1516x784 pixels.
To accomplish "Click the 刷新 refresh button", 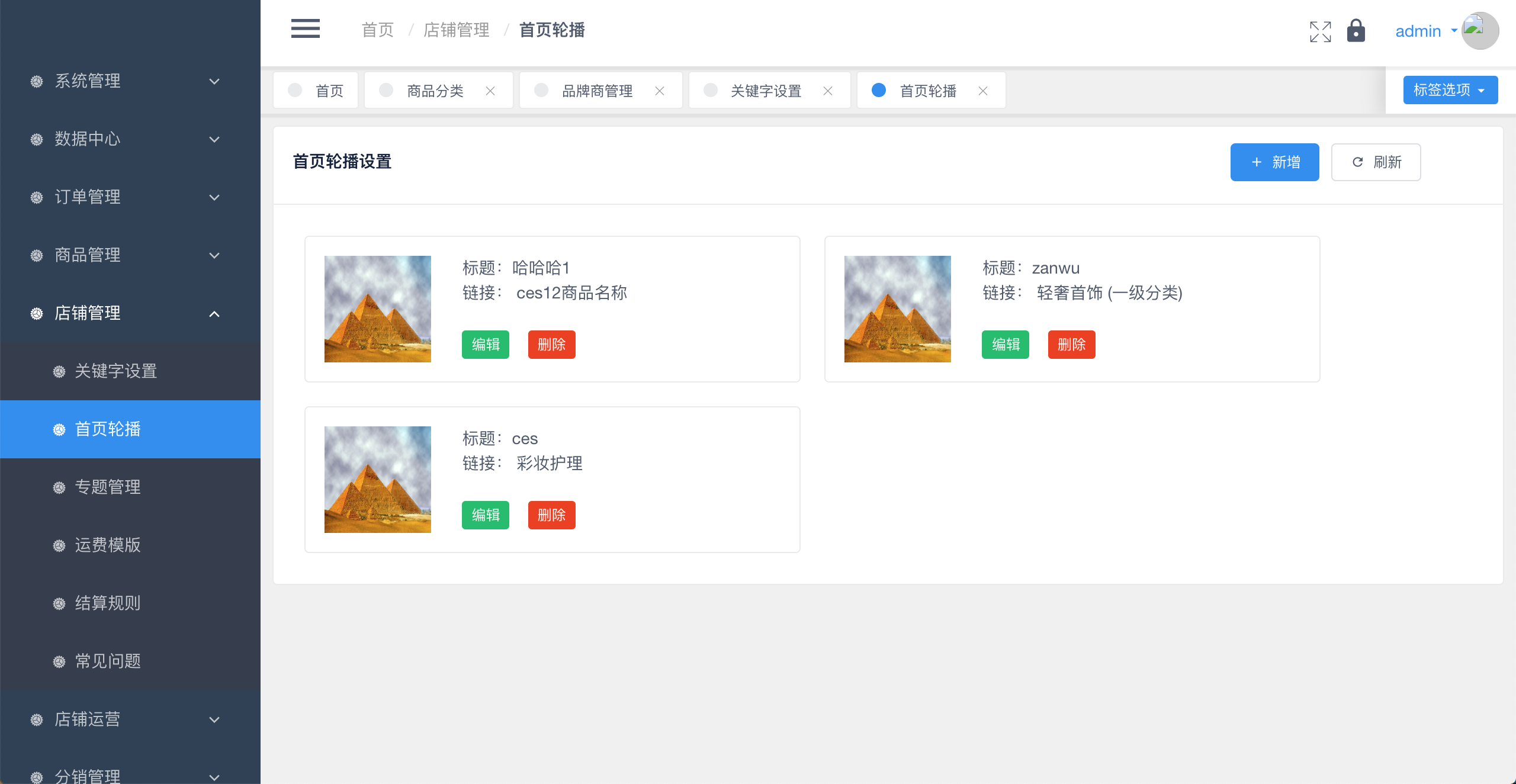I will point(1376,162).
